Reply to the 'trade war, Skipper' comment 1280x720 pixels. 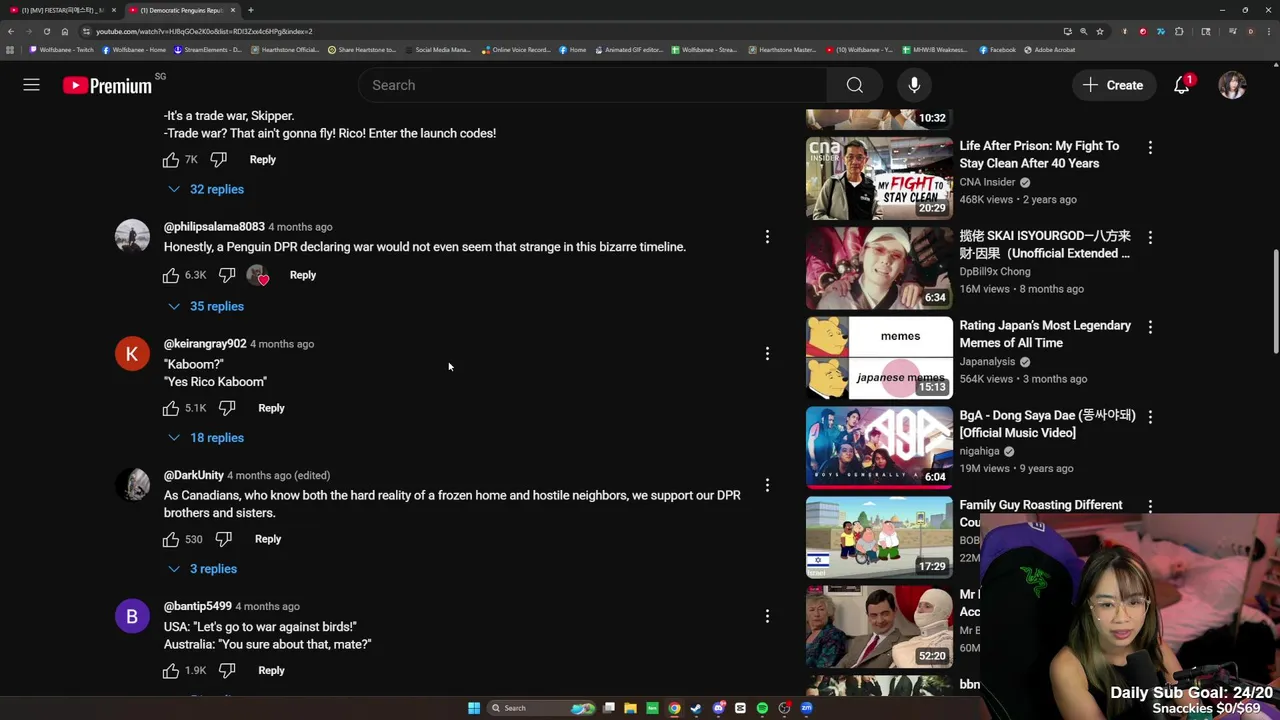click(262, 159)
